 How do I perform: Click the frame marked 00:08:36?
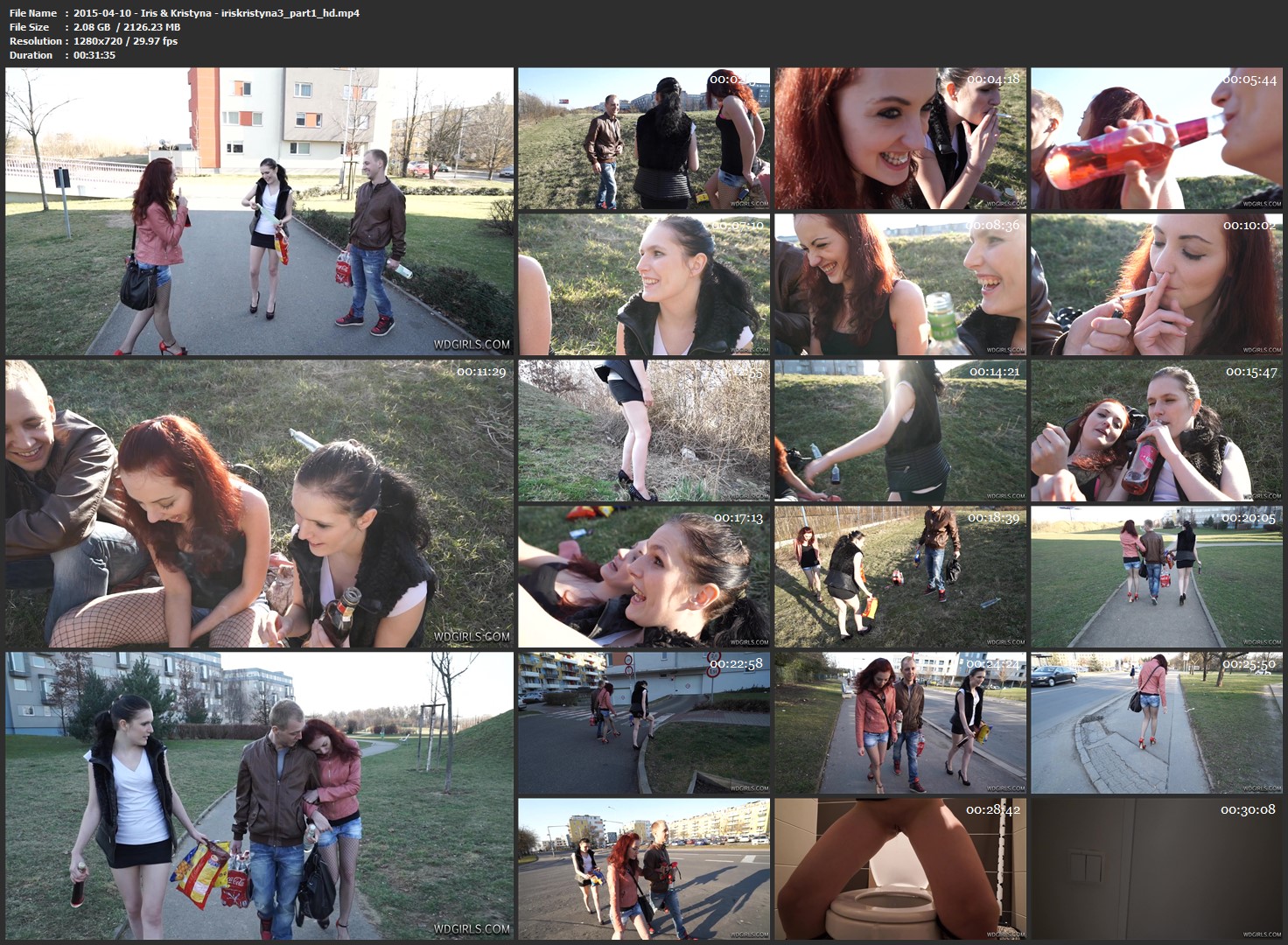900,284
